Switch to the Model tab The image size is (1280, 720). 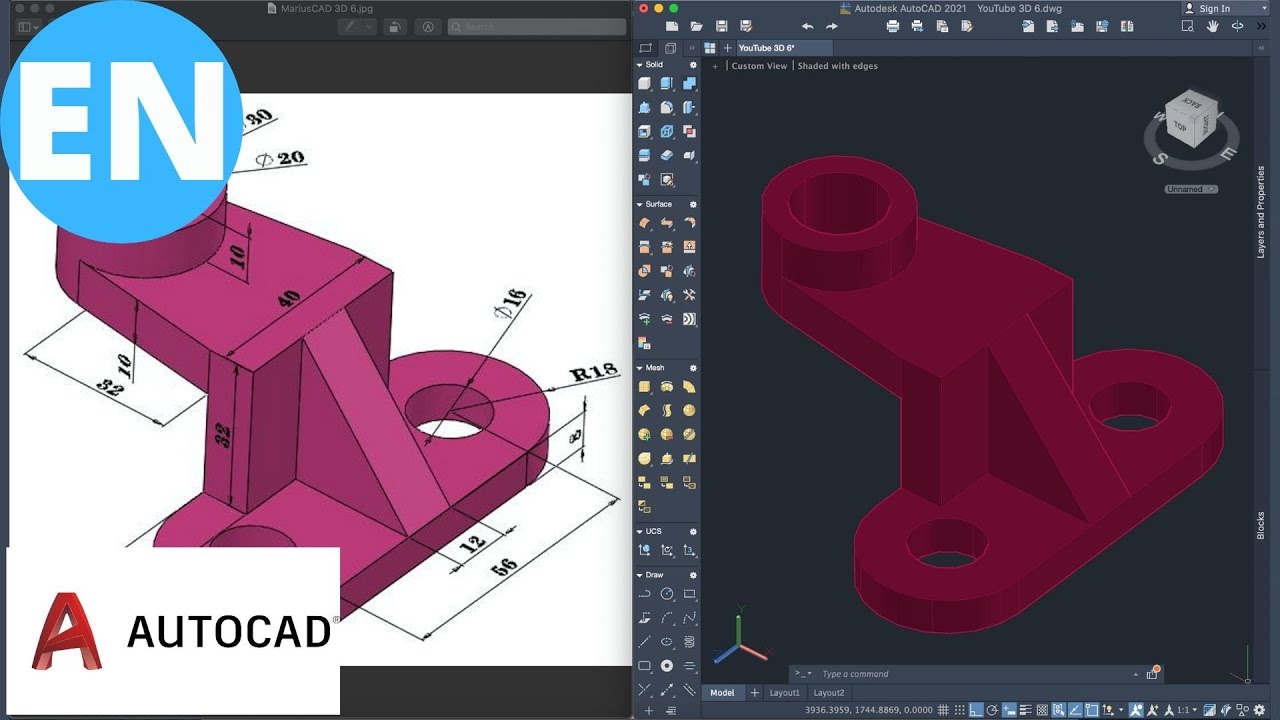(x=722, y=692)
